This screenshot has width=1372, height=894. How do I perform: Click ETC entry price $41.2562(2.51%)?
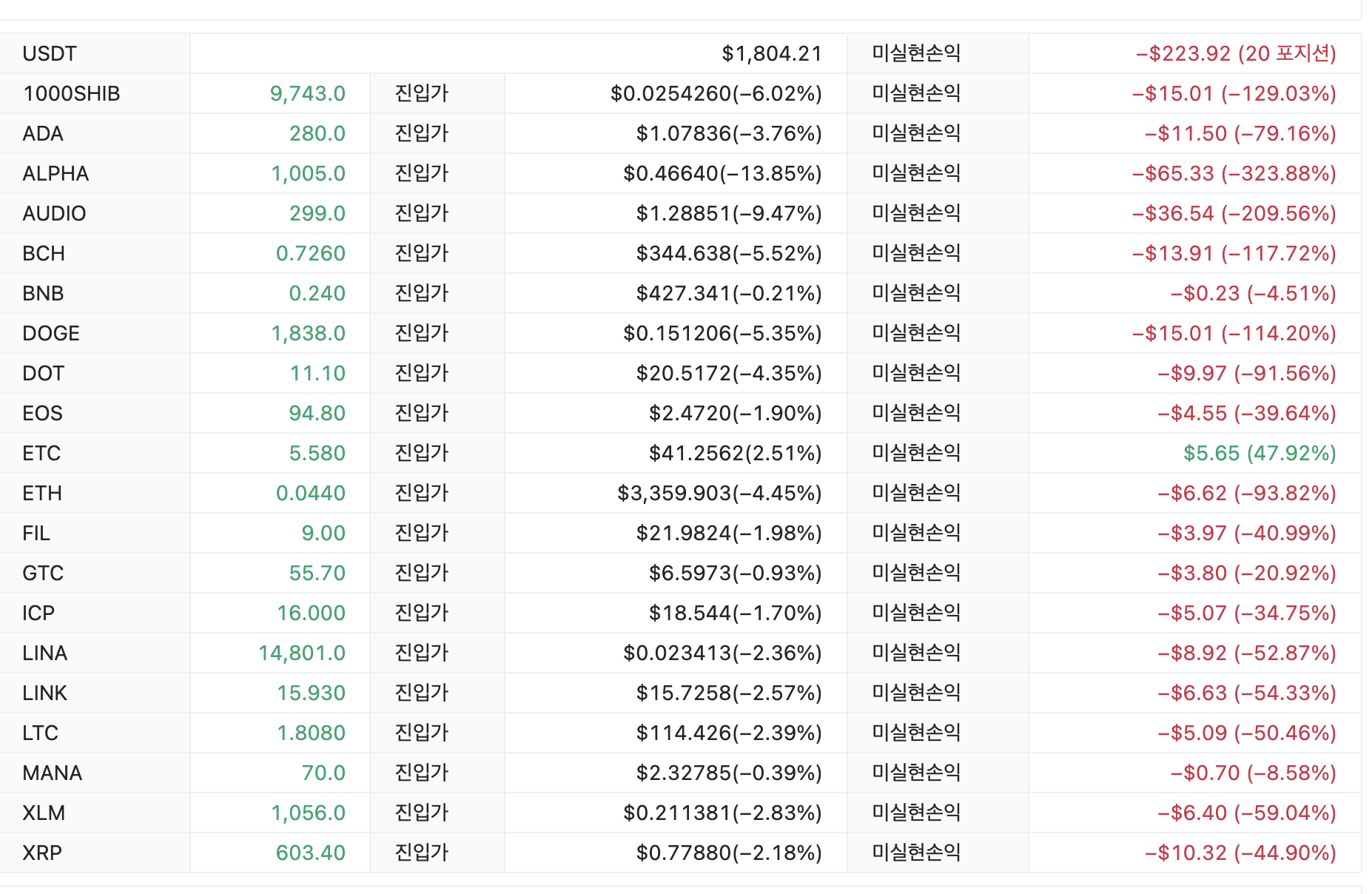[736, 454]
